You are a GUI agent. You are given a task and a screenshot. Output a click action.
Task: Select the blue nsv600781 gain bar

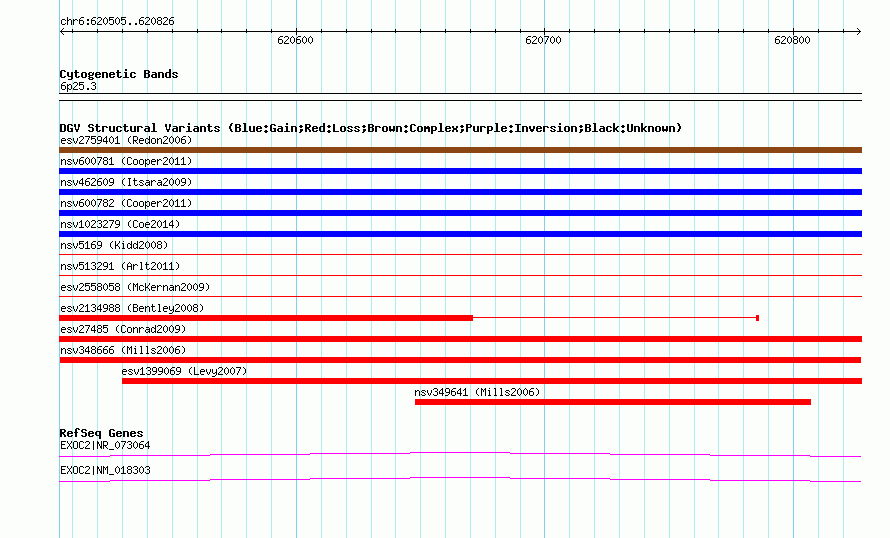click(x=460, y=171)
